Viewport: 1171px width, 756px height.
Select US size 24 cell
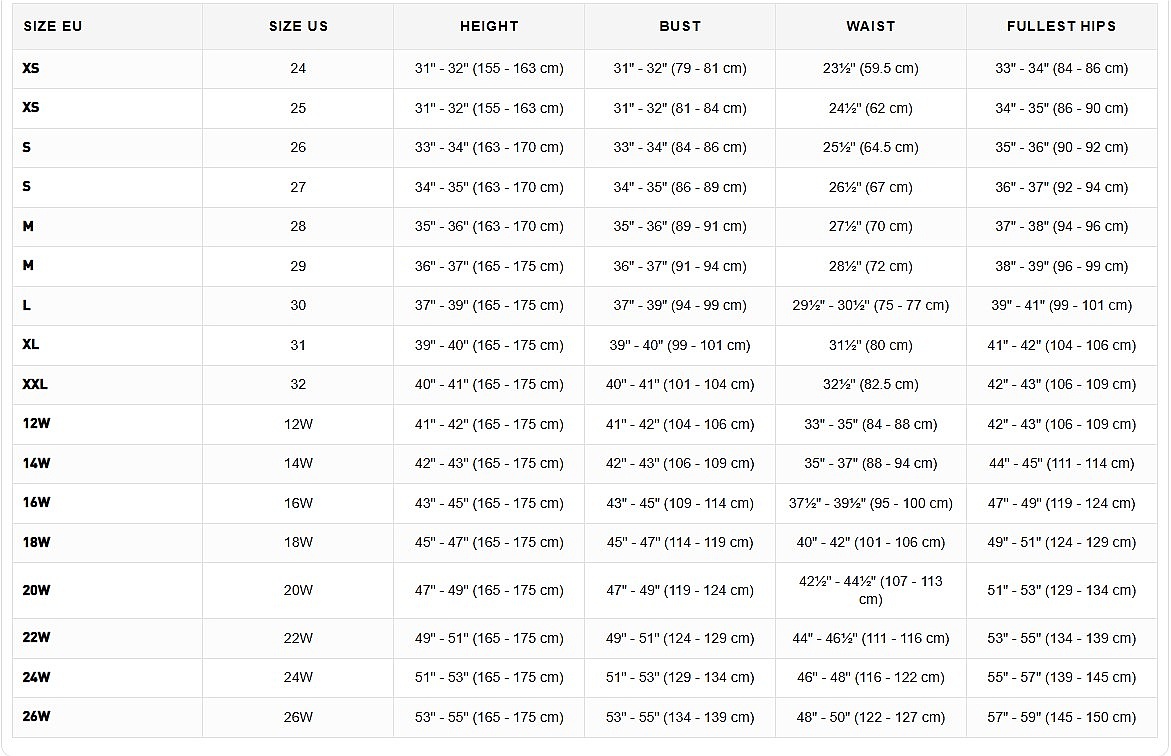coord(298,68)
